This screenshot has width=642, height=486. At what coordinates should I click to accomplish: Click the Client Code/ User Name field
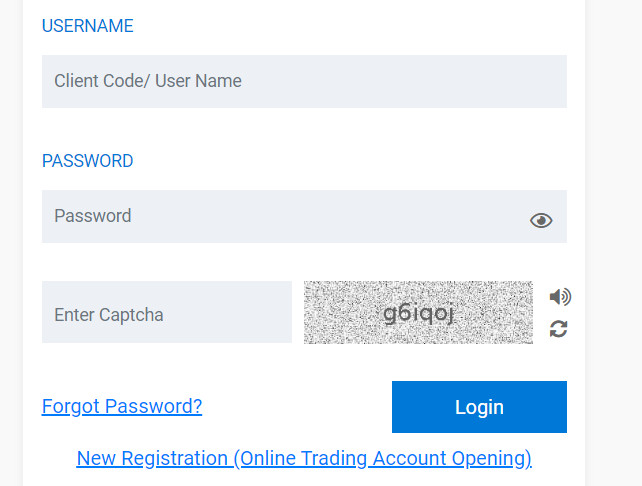pos(304,81)
